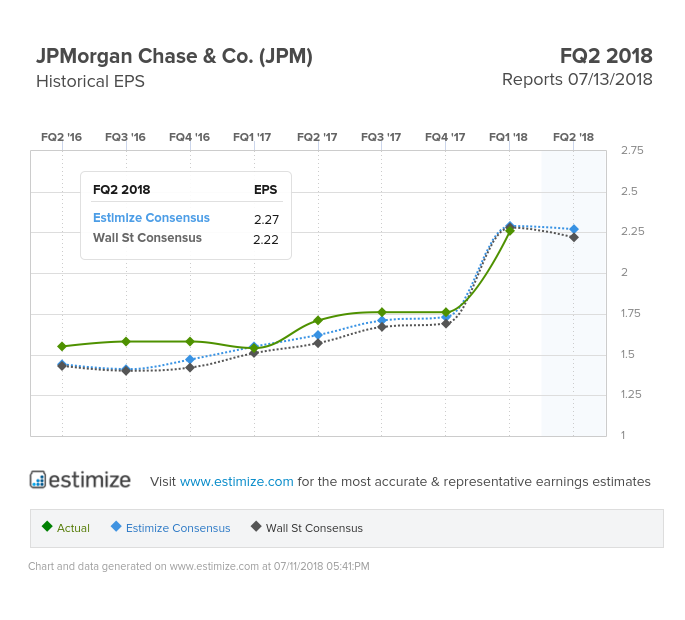Click the blue Estimize legend diamond
Viewport: 685px width, 620px height.
click(x=116, y=526)
